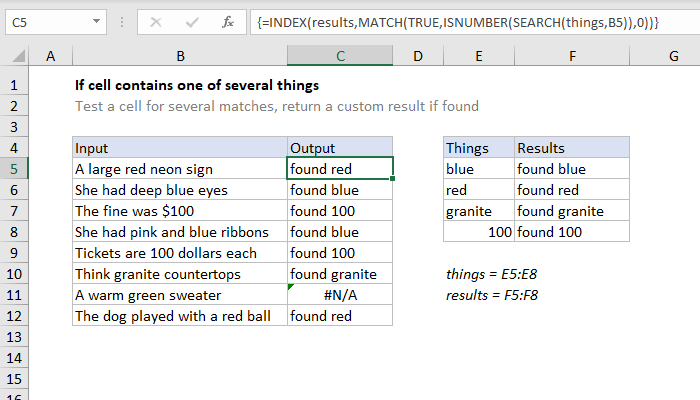Click the Cancel X icon in formula bar
700x400 pixels.
click(156, 22)
